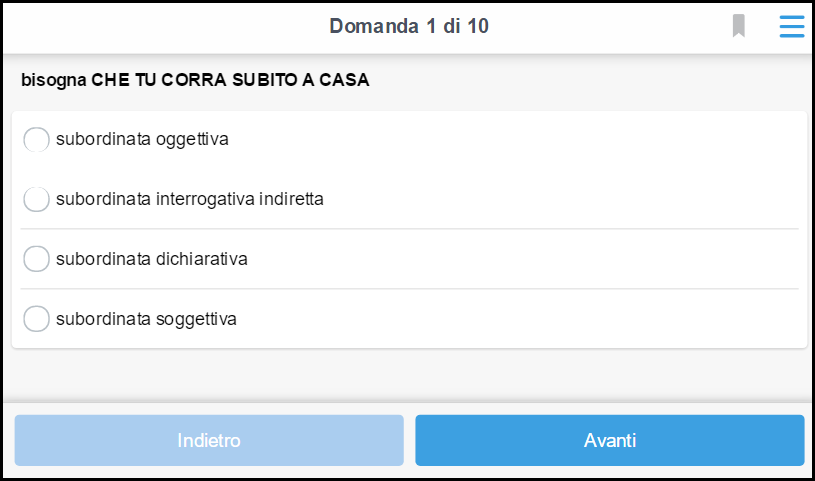Click the words 'SUBITO A CASA' in the prompt
The width and height of the screenshot is (815, 481).
300,80
